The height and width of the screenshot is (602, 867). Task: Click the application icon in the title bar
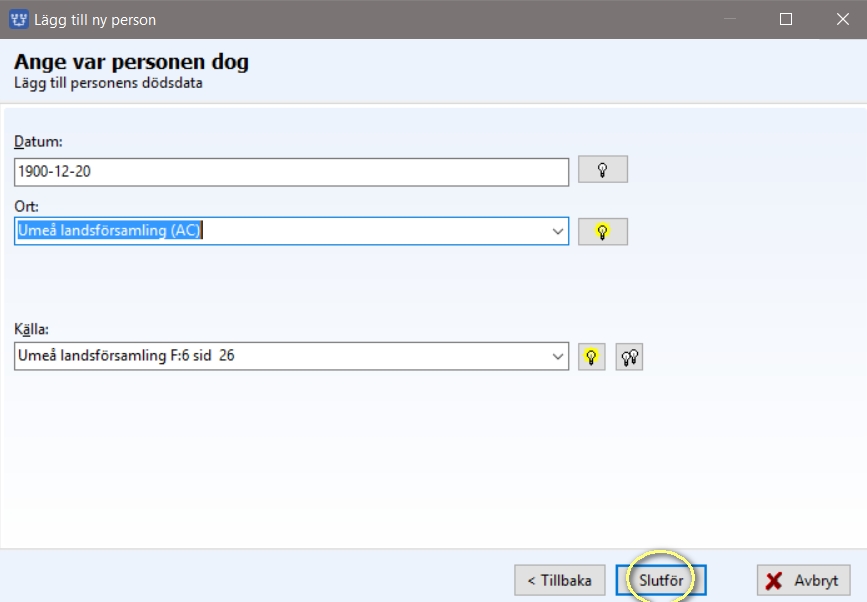pos(19,19)
